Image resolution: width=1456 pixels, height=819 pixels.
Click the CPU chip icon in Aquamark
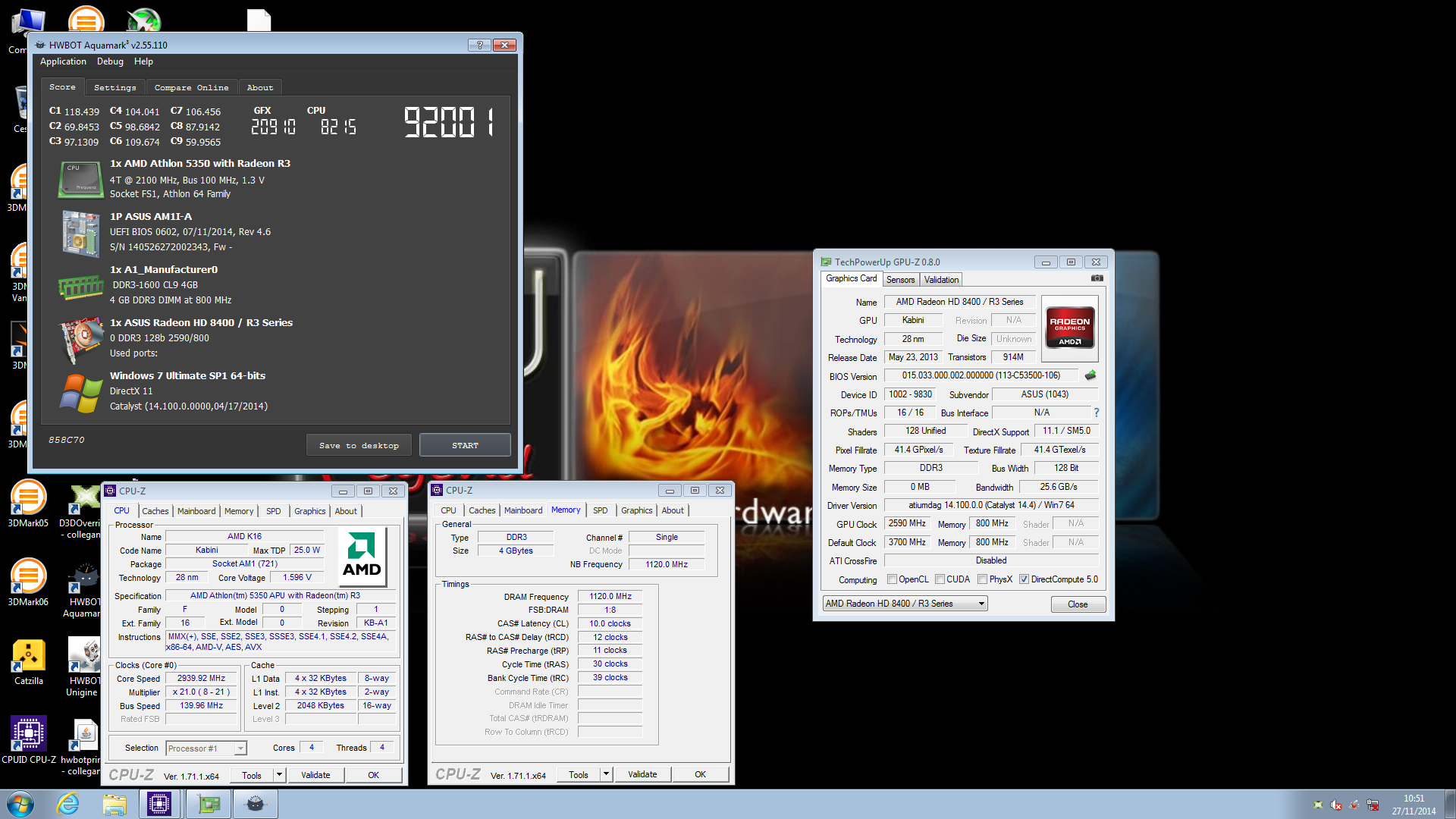click(81, 179)
